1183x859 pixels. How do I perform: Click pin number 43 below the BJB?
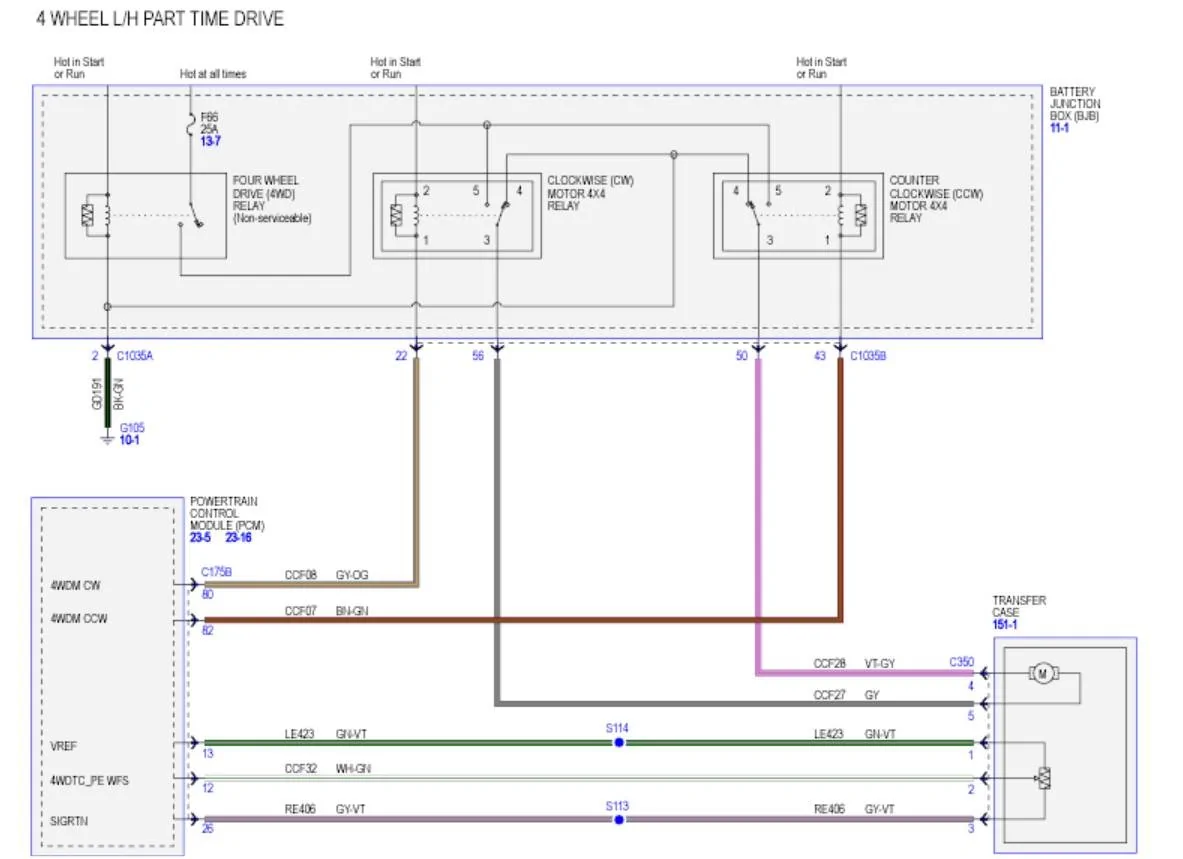pyautogui.click(x=820, y=355)
